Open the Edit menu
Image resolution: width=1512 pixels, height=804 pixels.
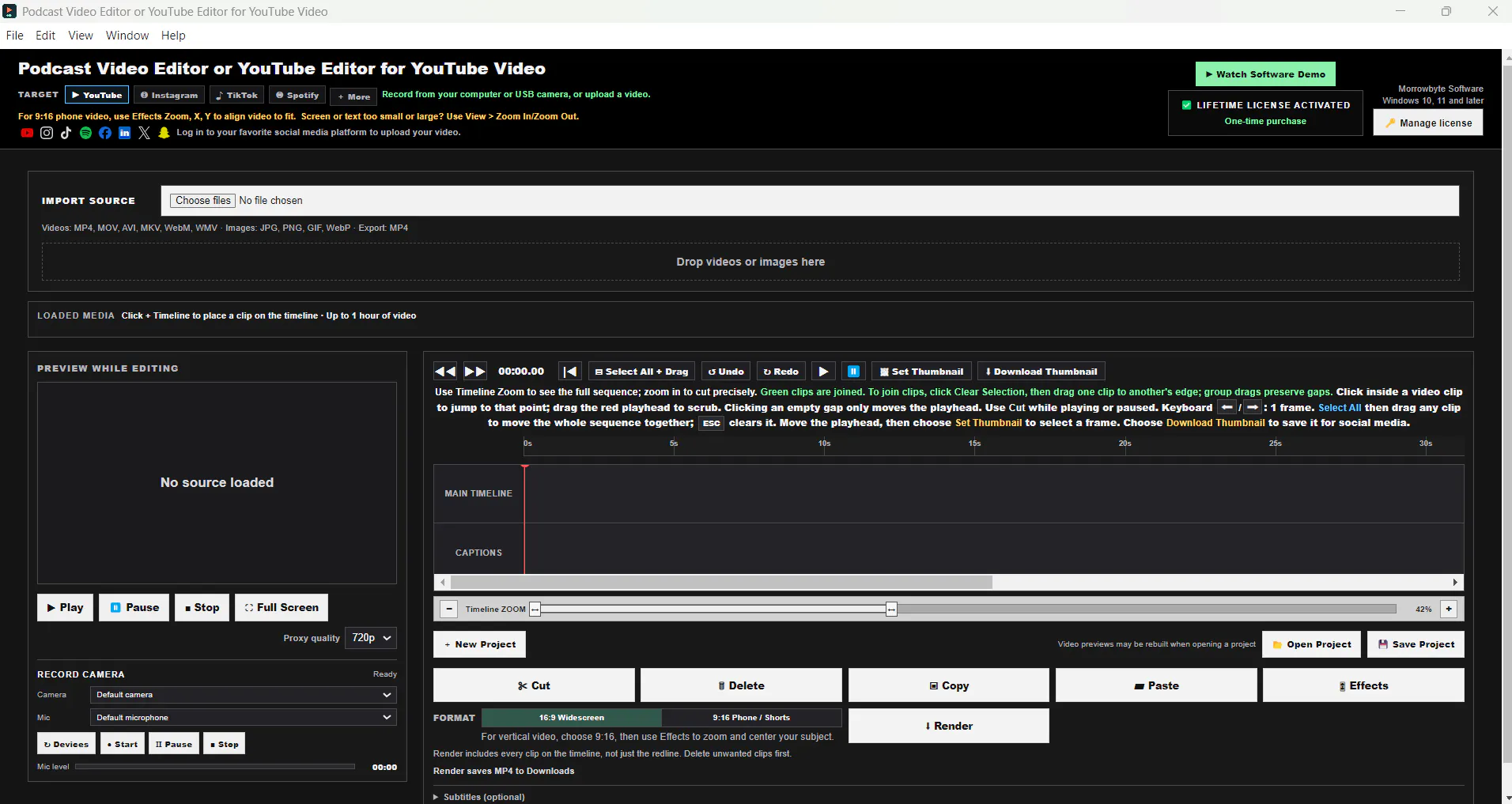(x=46, y=36)
